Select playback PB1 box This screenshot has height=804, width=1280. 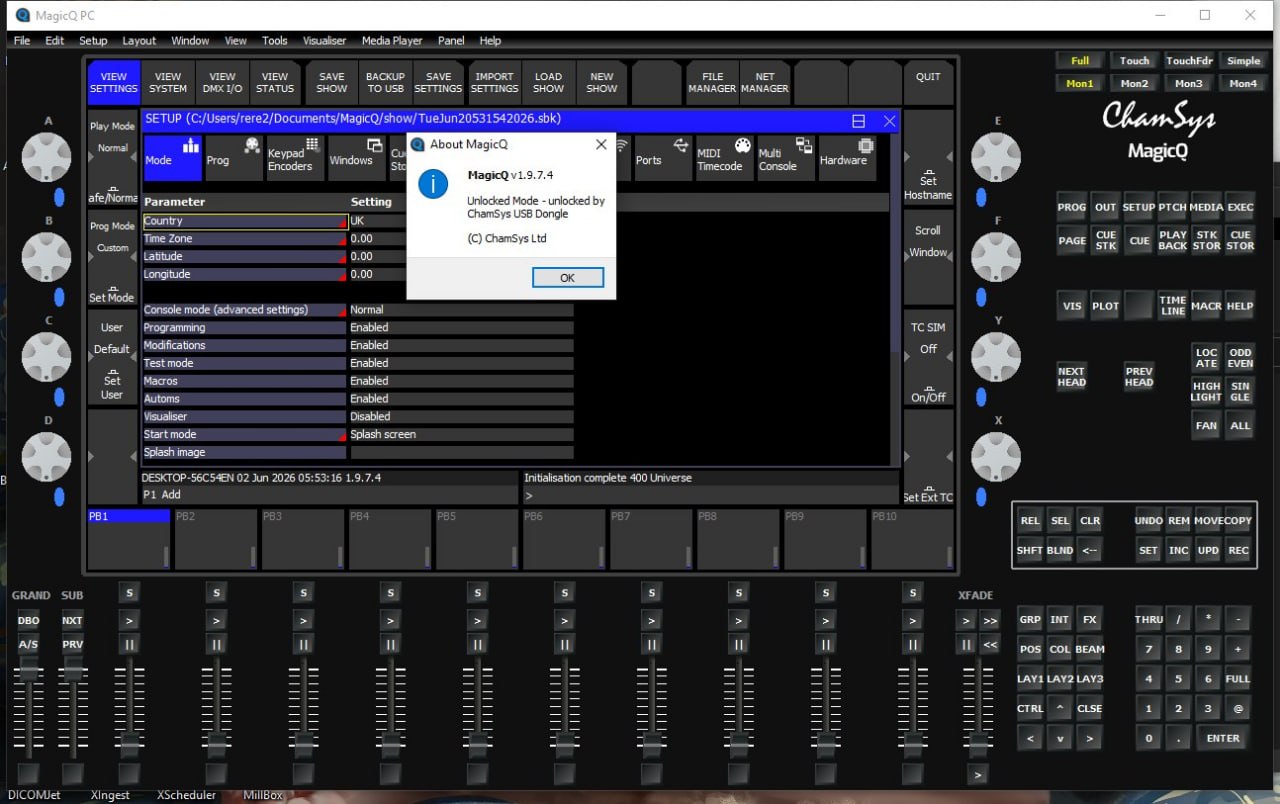(x=129, y=539)
